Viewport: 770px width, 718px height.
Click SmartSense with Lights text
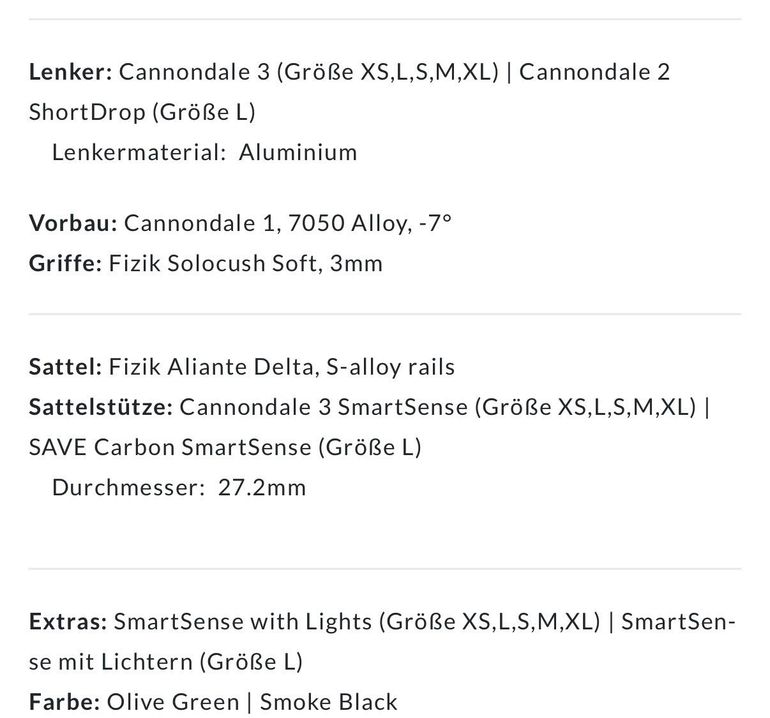pos(243,622)
